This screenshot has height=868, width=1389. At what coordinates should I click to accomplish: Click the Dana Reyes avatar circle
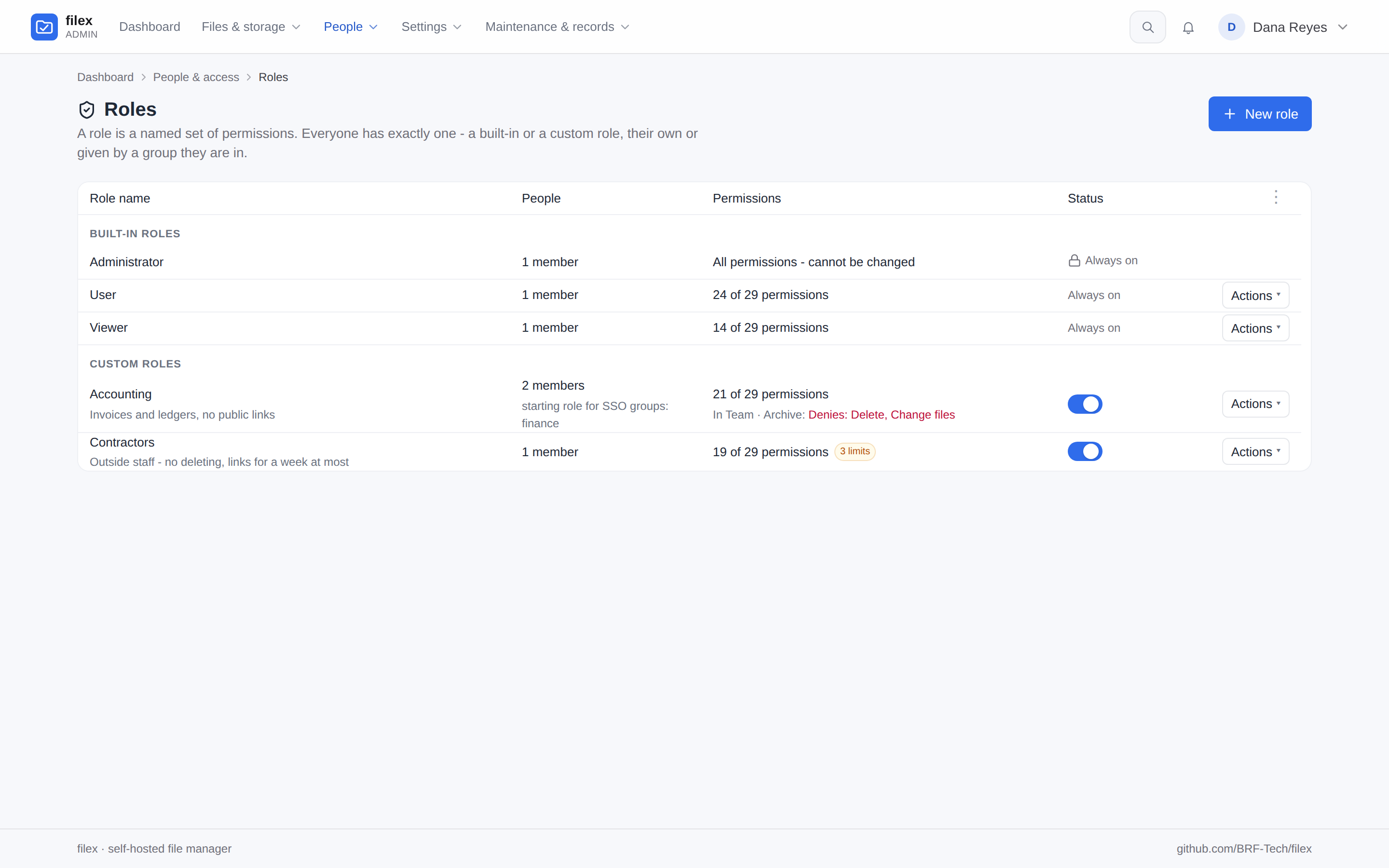tap(1231, 27)
